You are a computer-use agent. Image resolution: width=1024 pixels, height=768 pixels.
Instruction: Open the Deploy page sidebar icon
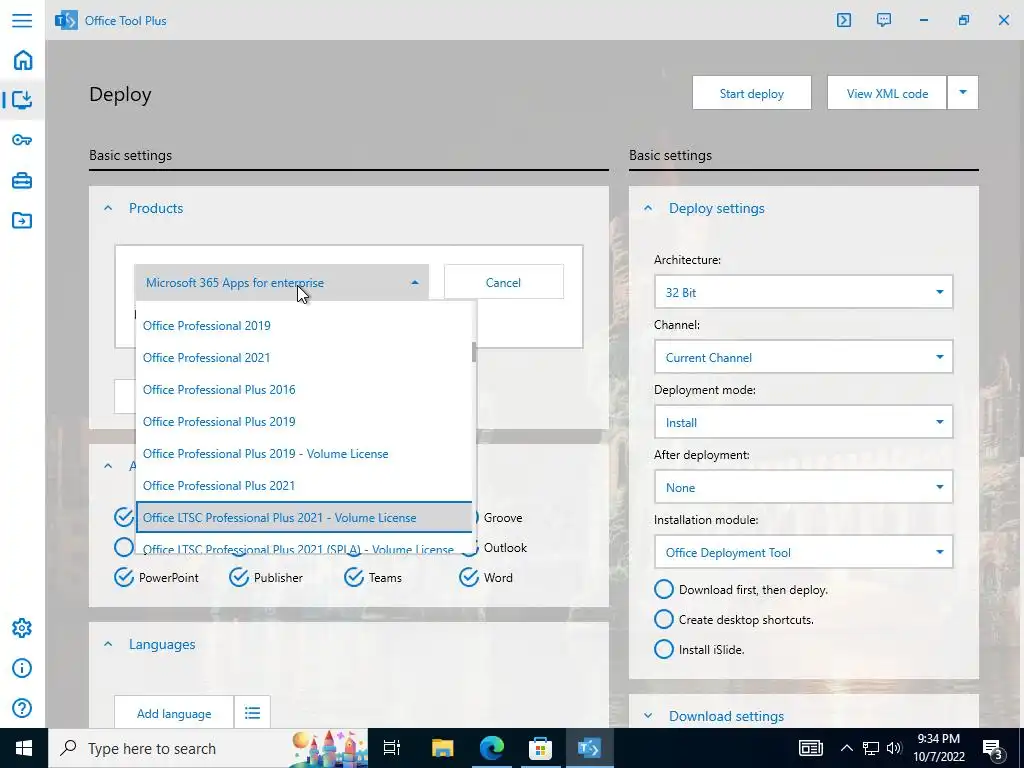pyautogui.click(x=22, y=99)
